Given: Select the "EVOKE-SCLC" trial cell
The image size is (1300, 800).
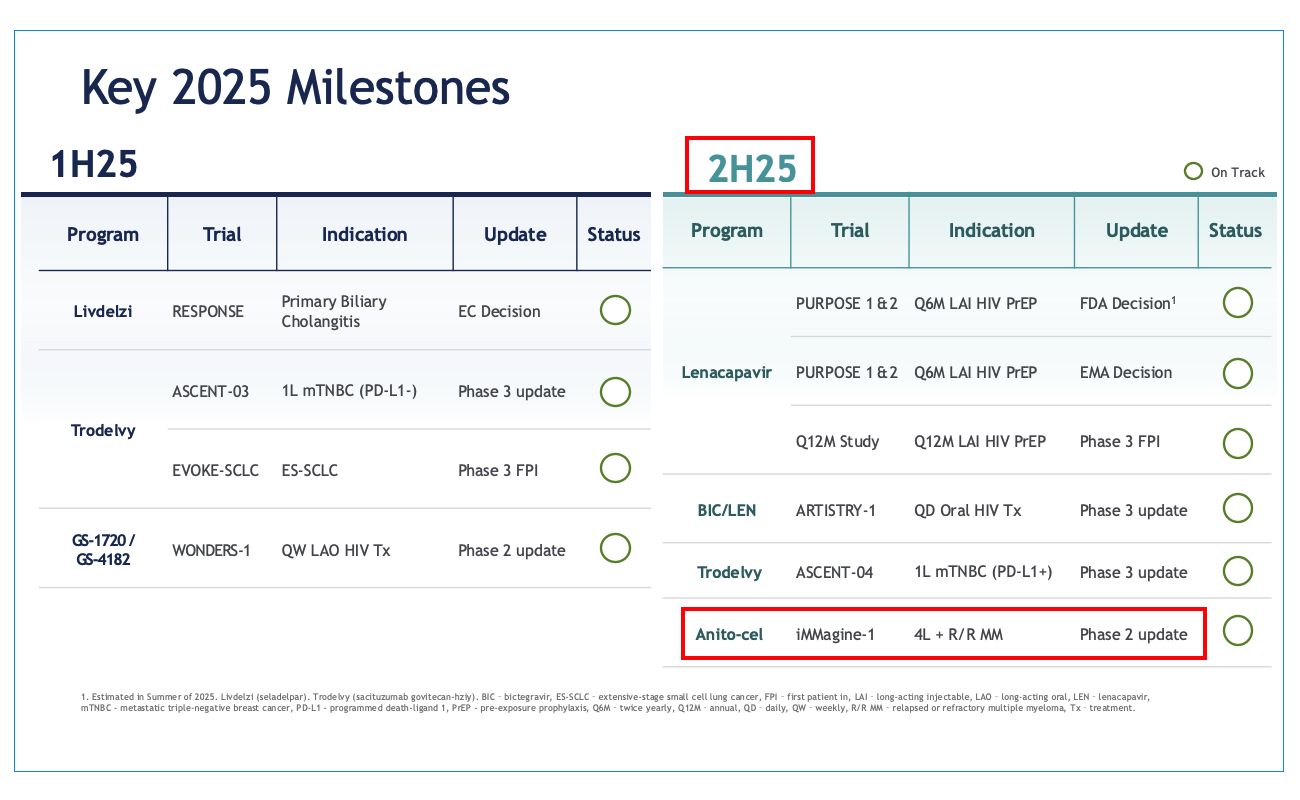Looking at the screenshot, I should tap(216, 470).
